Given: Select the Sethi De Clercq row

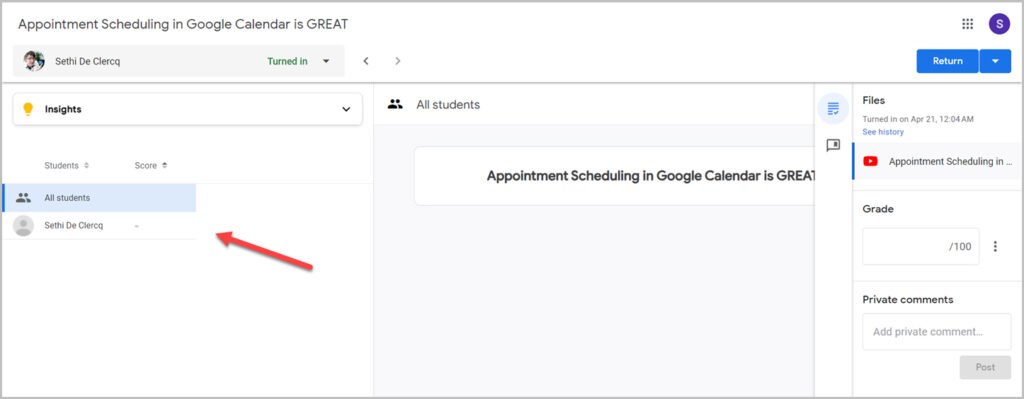Looking at the screenshot, I should (99, 225).
